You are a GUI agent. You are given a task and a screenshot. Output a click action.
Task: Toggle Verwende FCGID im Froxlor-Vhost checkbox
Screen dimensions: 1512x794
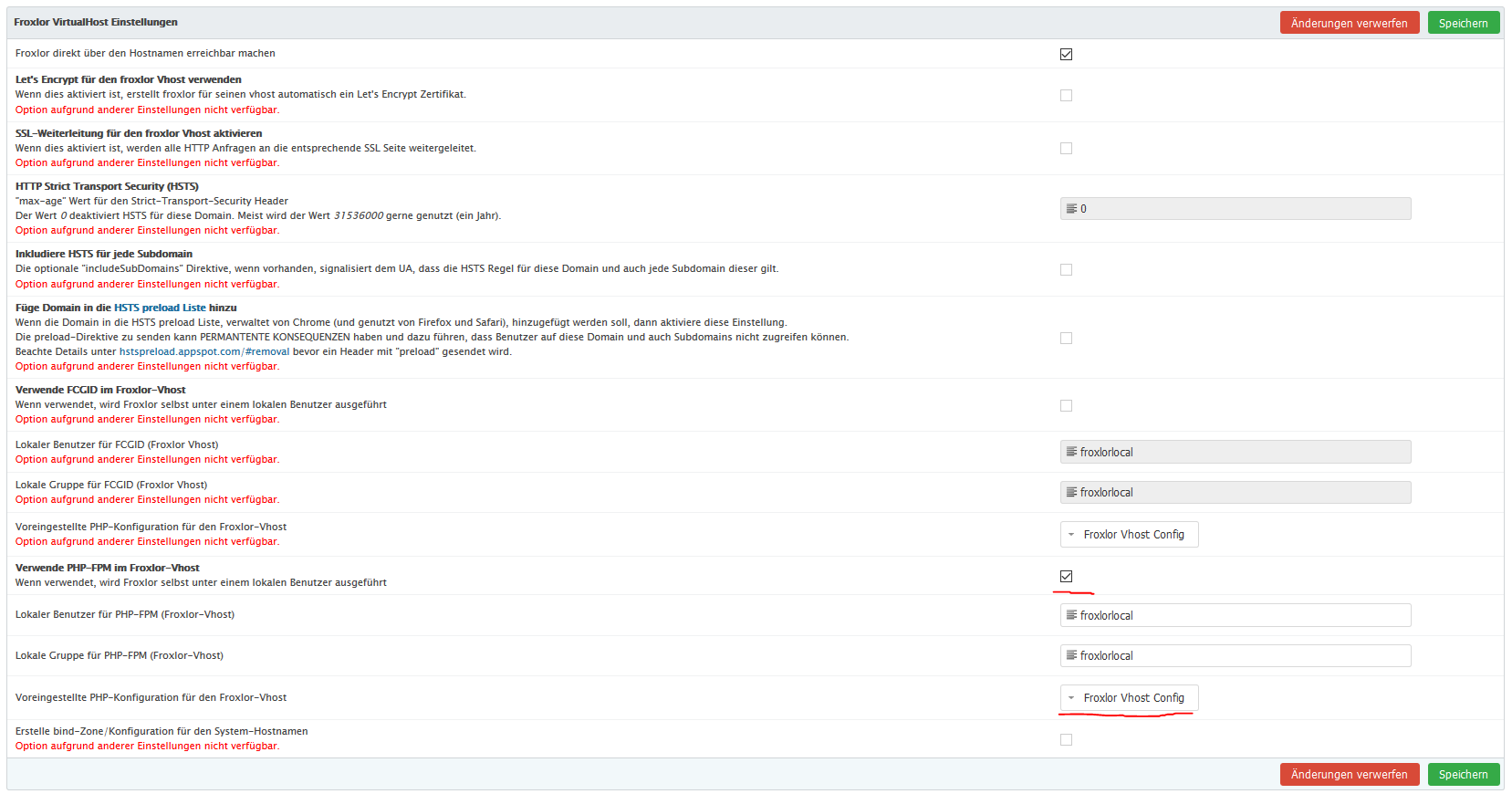[x=1066, y=405]
